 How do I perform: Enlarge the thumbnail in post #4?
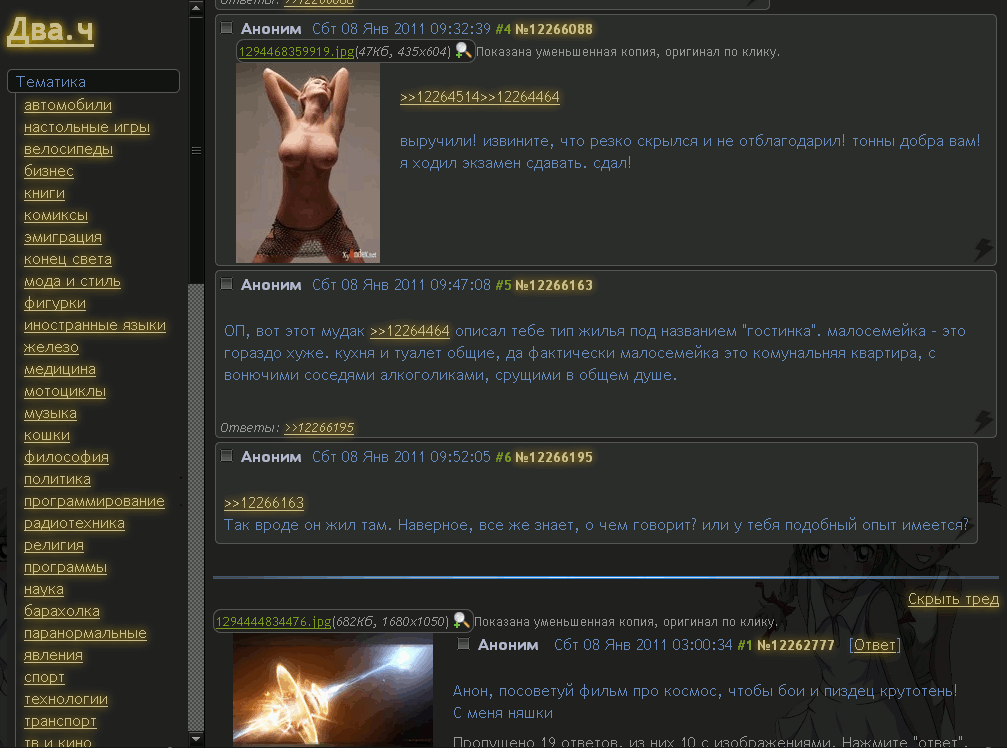[308, 163]
